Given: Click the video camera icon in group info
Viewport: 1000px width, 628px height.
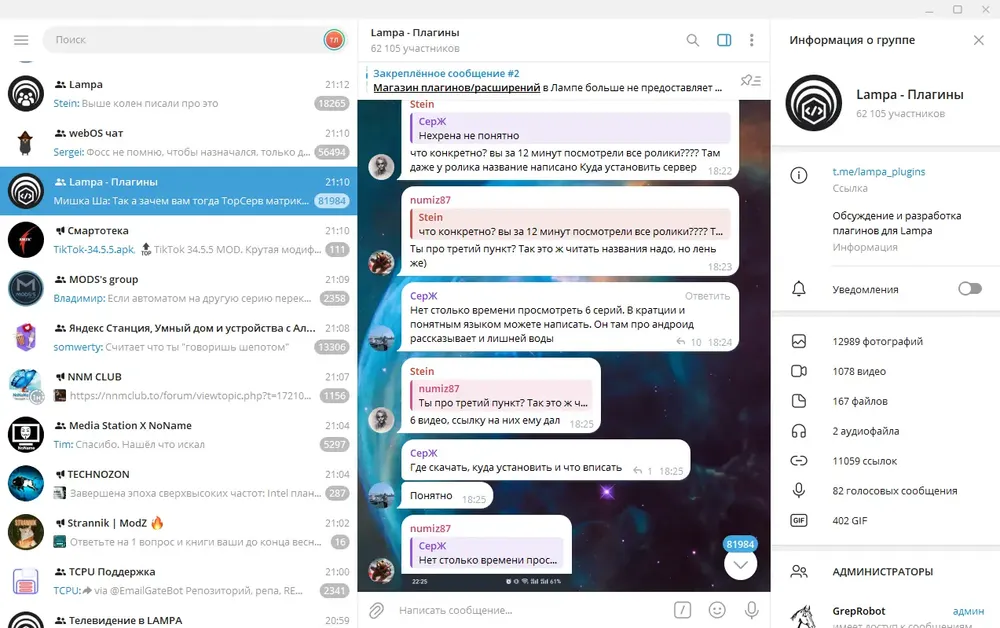Looking at the screenshot, I should click(799, 371).
